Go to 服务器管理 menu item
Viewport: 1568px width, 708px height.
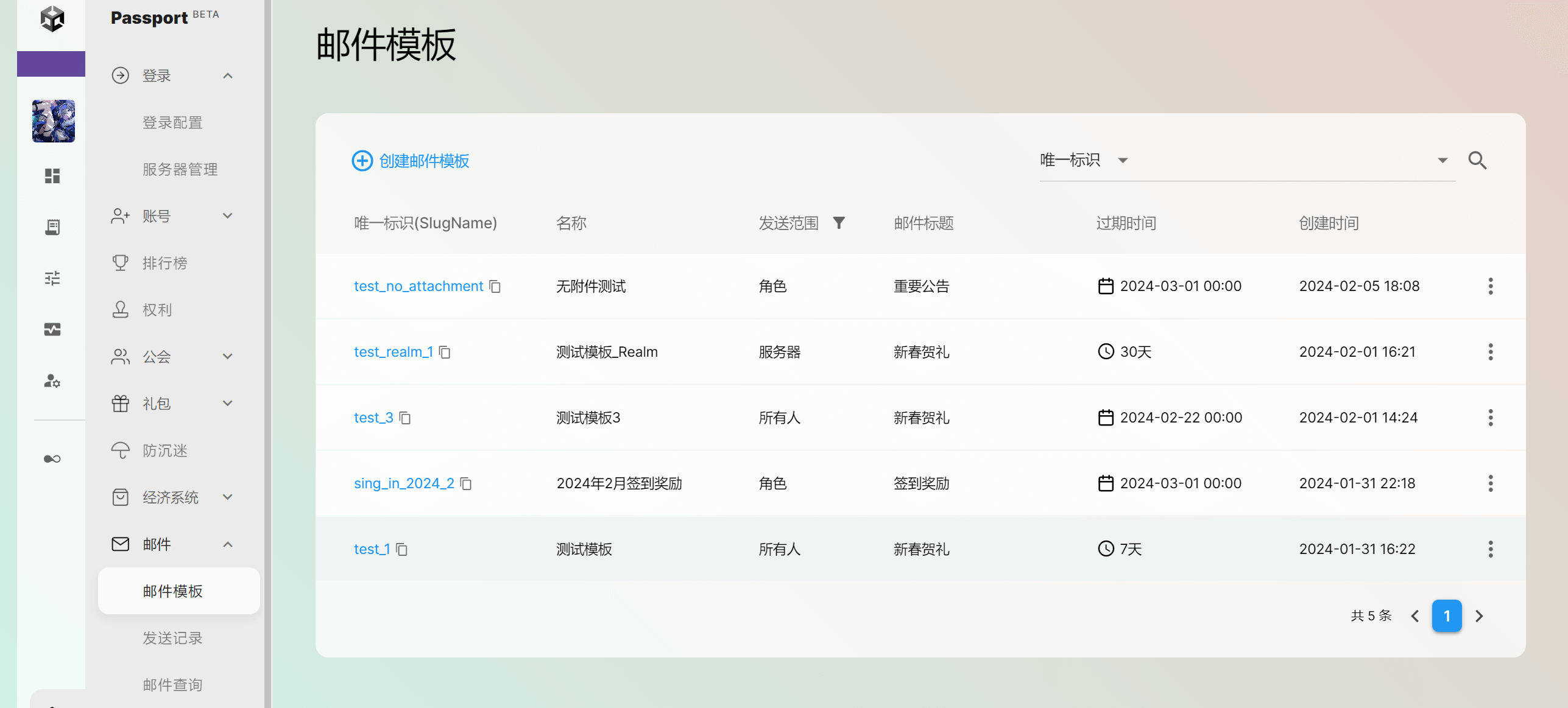coord(180,169)
